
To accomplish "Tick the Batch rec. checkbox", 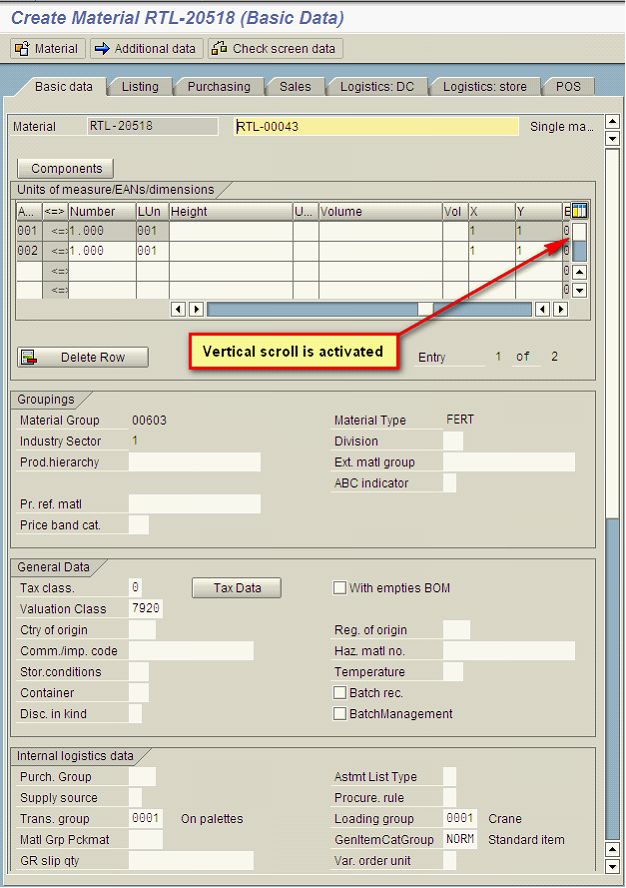I will point(340,693).
